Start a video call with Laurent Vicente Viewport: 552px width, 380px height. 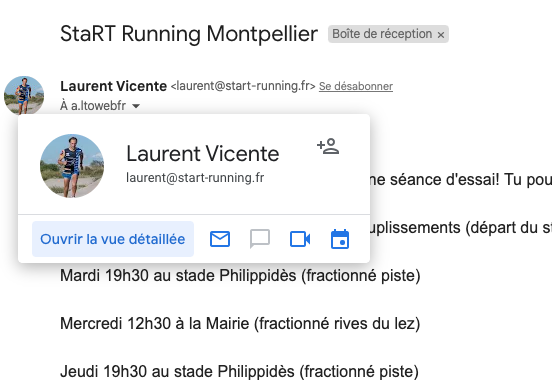coord(300,239)
